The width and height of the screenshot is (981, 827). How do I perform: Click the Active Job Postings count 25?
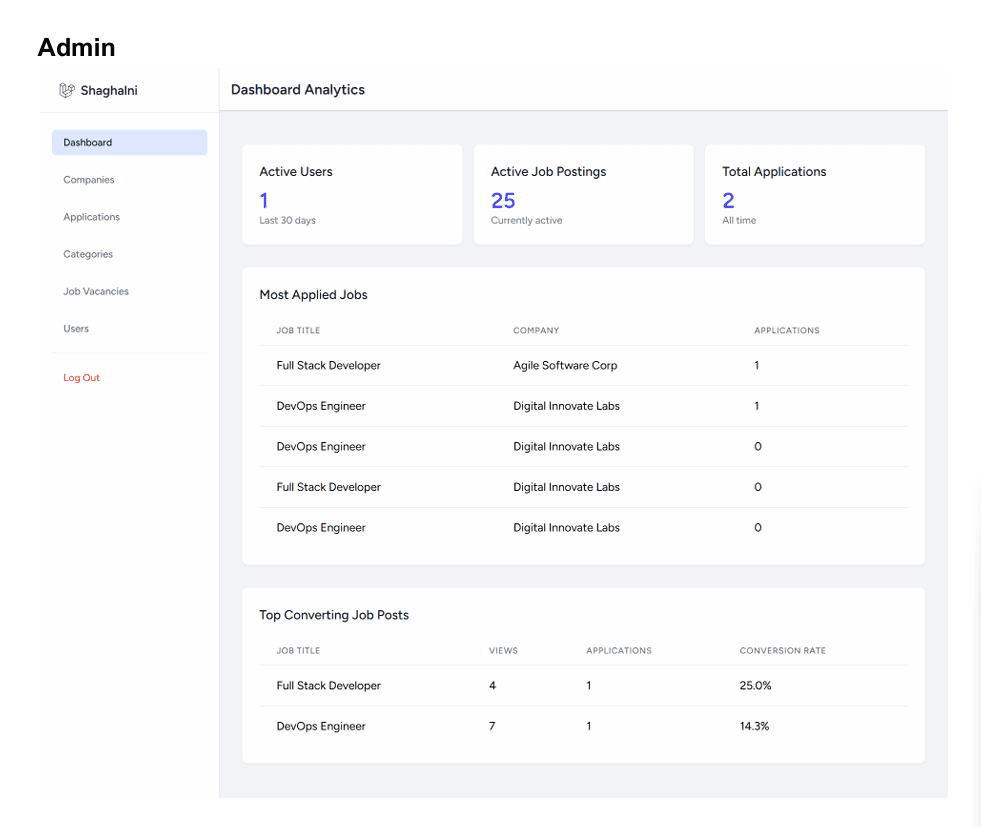pyautogui.click(x=503, y=201)
